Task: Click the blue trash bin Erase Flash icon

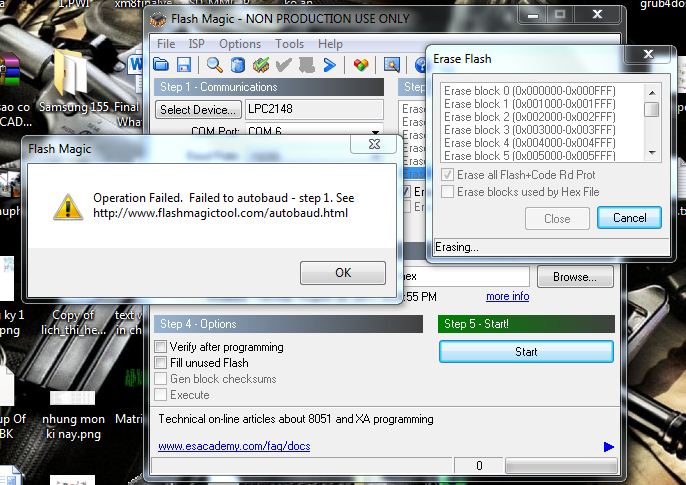Action: [x=238, y=65]
